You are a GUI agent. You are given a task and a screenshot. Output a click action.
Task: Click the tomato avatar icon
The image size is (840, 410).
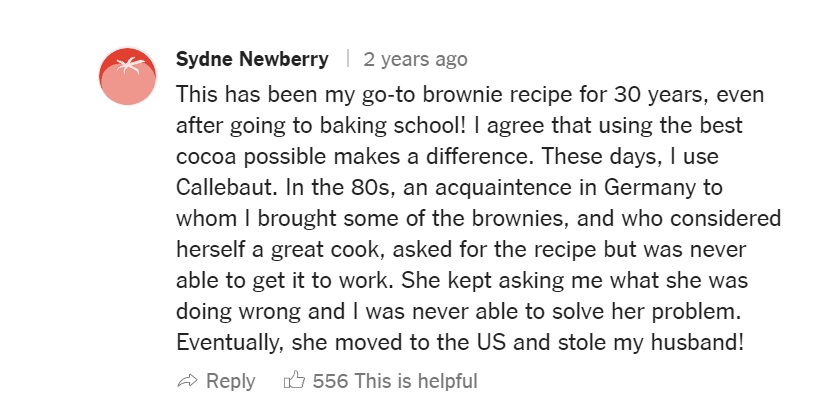click(x=129, y=76)
